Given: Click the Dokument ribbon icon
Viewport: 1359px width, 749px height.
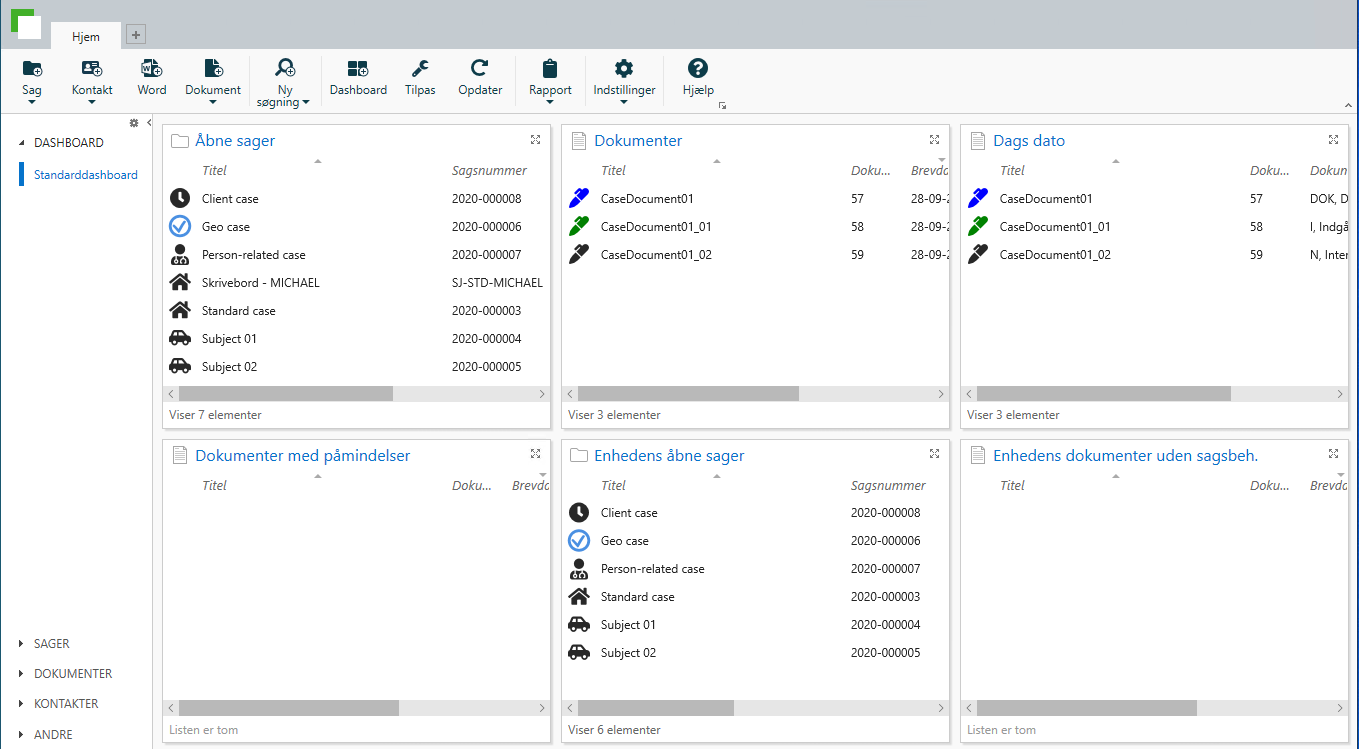Looking at the screenshot, I should (213, 68).
